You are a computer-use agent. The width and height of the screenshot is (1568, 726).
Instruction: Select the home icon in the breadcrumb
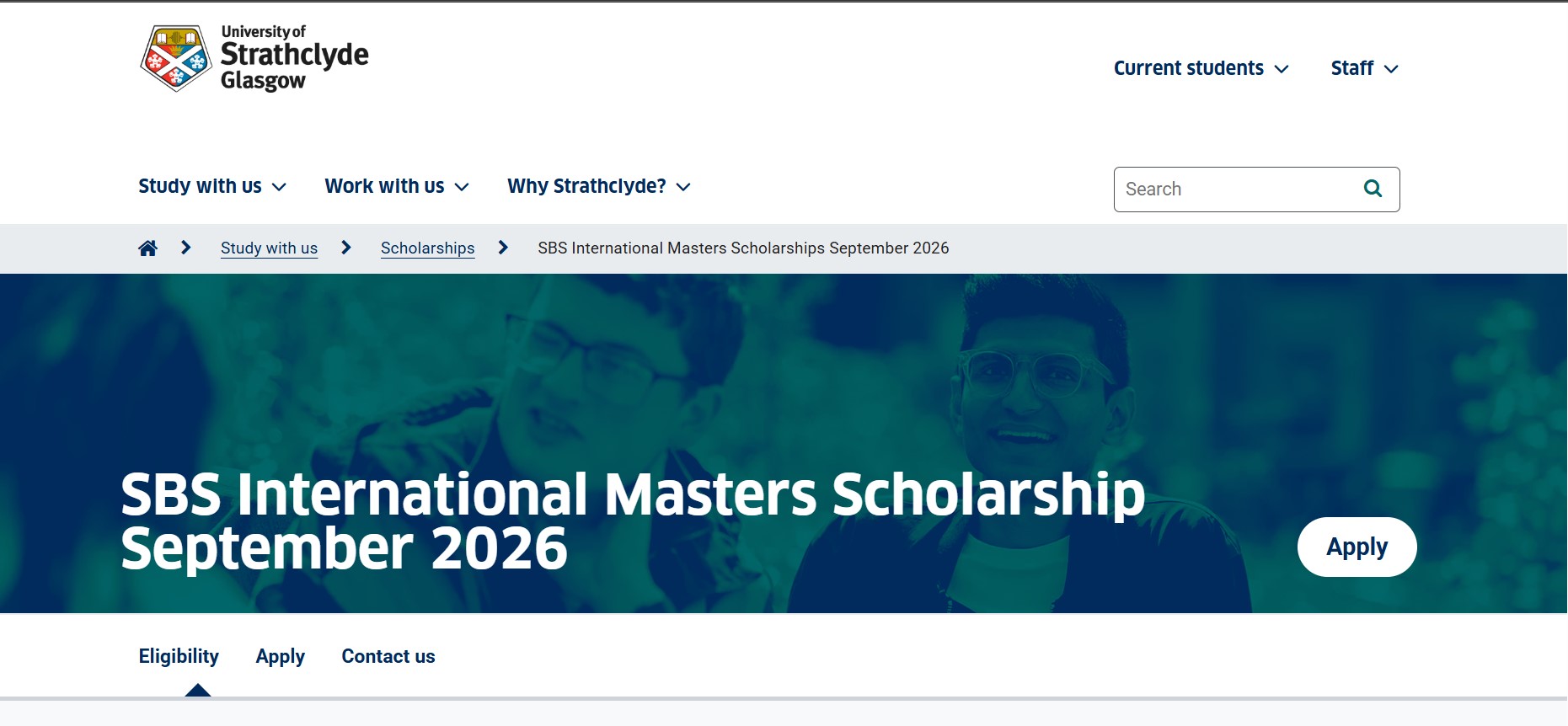click(148, 247)
